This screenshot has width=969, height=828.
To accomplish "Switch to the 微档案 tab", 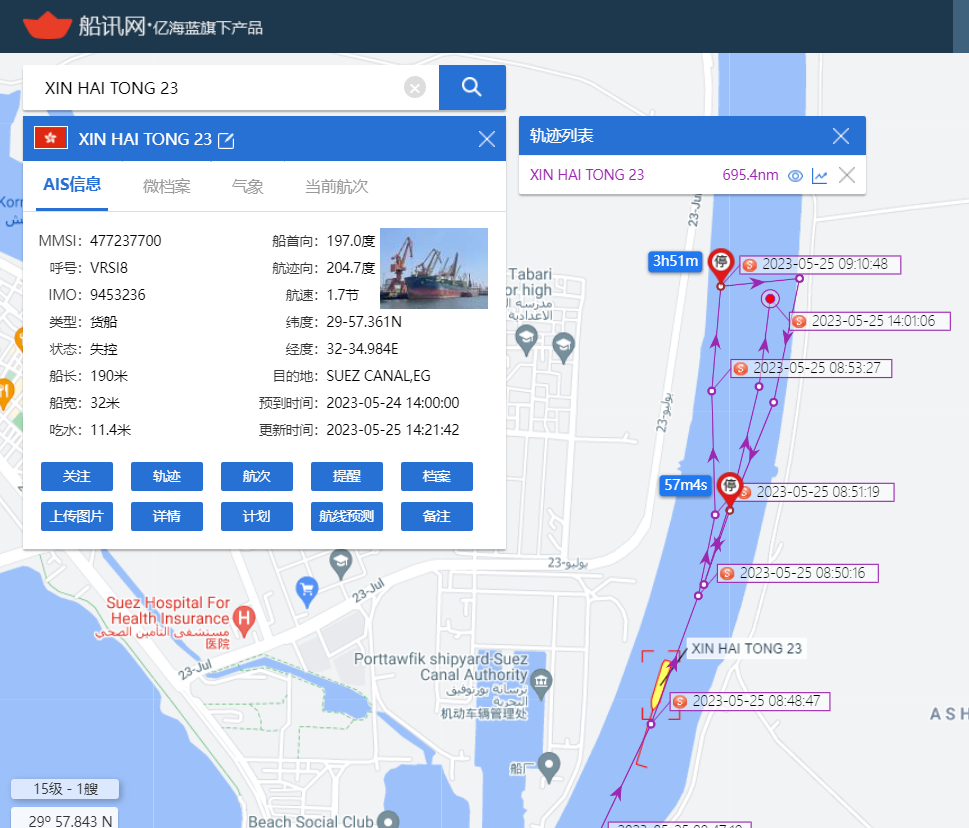I will (167, 186).
